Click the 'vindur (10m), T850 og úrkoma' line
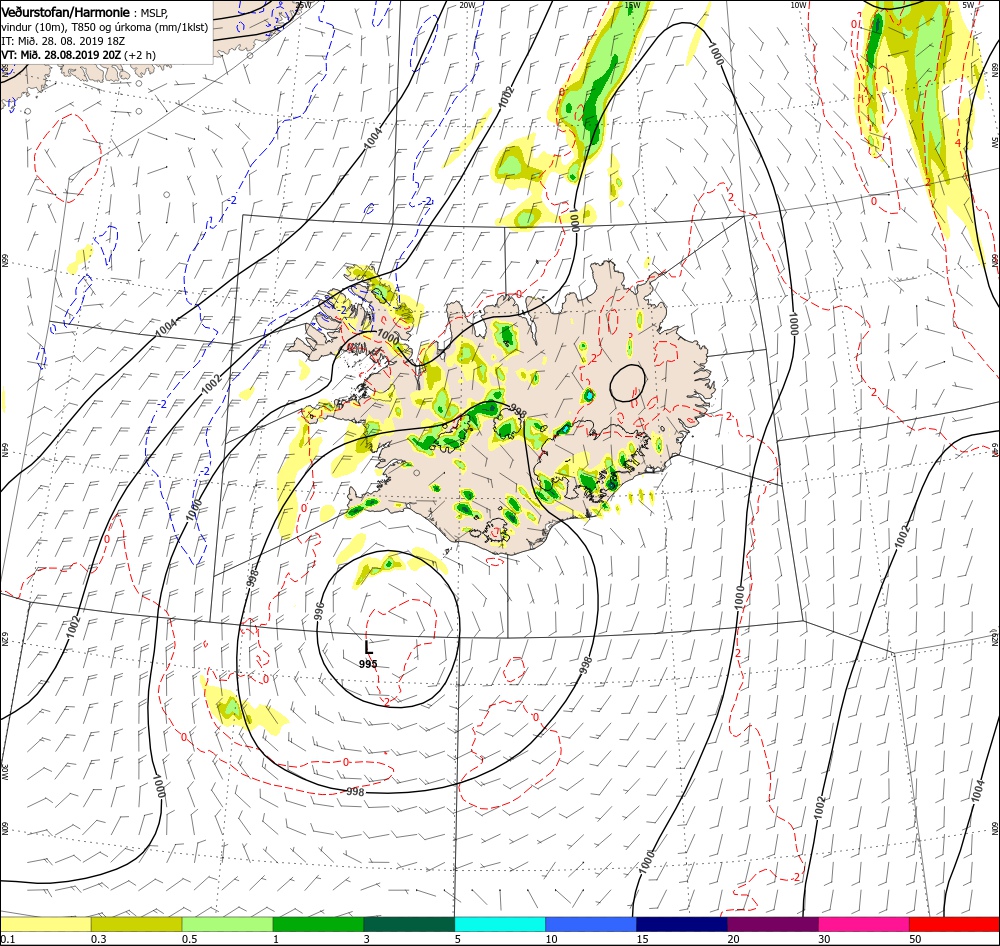The height and width of the screenshot is (946, 1000). (x=105, y=27)
